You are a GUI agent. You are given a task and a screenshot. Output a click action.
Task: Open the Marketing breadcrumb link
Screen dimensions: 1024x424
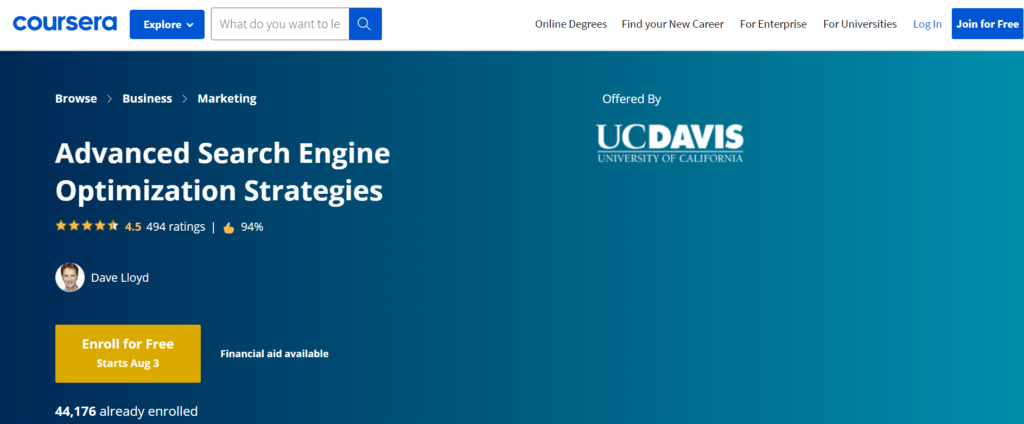(227, 99)
